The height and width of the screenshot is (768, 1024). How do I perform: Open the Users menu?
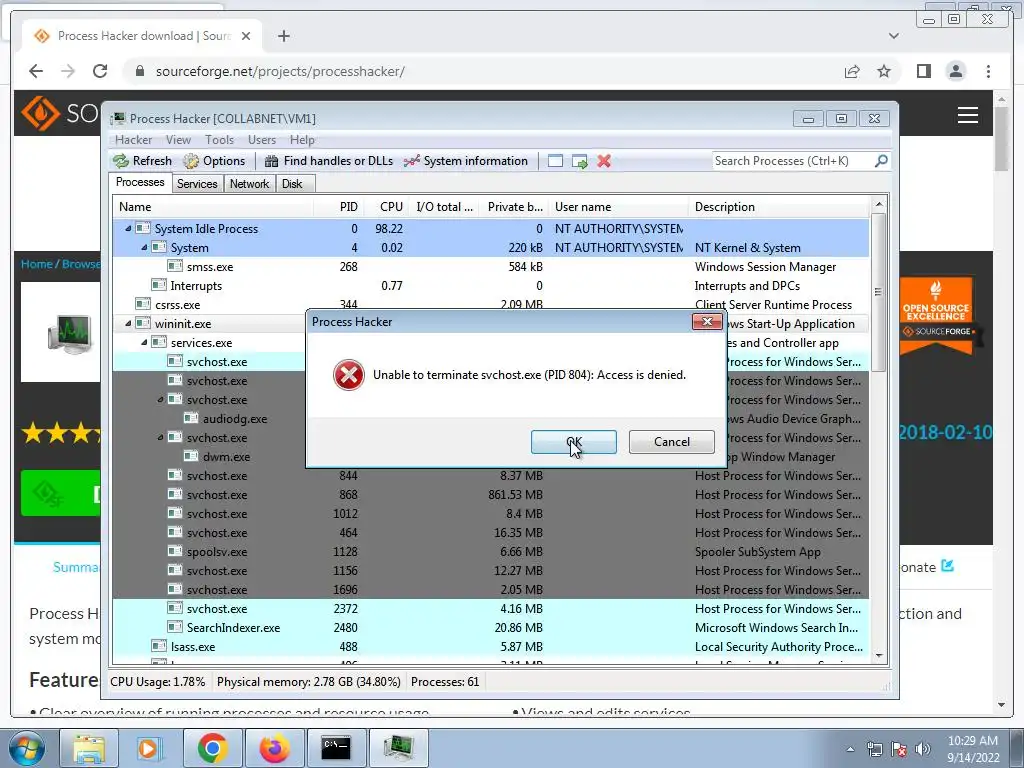tap(261, 140)
